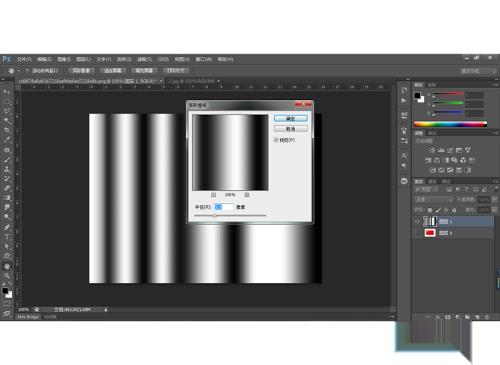Select the Clone Stamp tool

point(7,169)
